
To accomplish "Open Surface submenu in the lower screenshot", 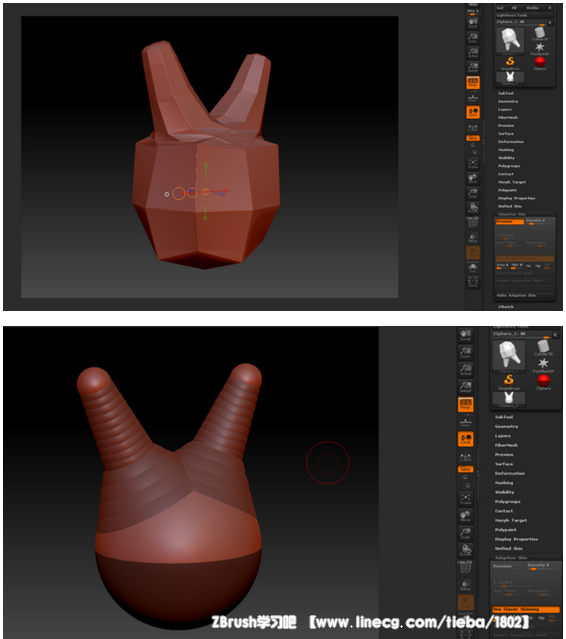I will coord(504,464).
